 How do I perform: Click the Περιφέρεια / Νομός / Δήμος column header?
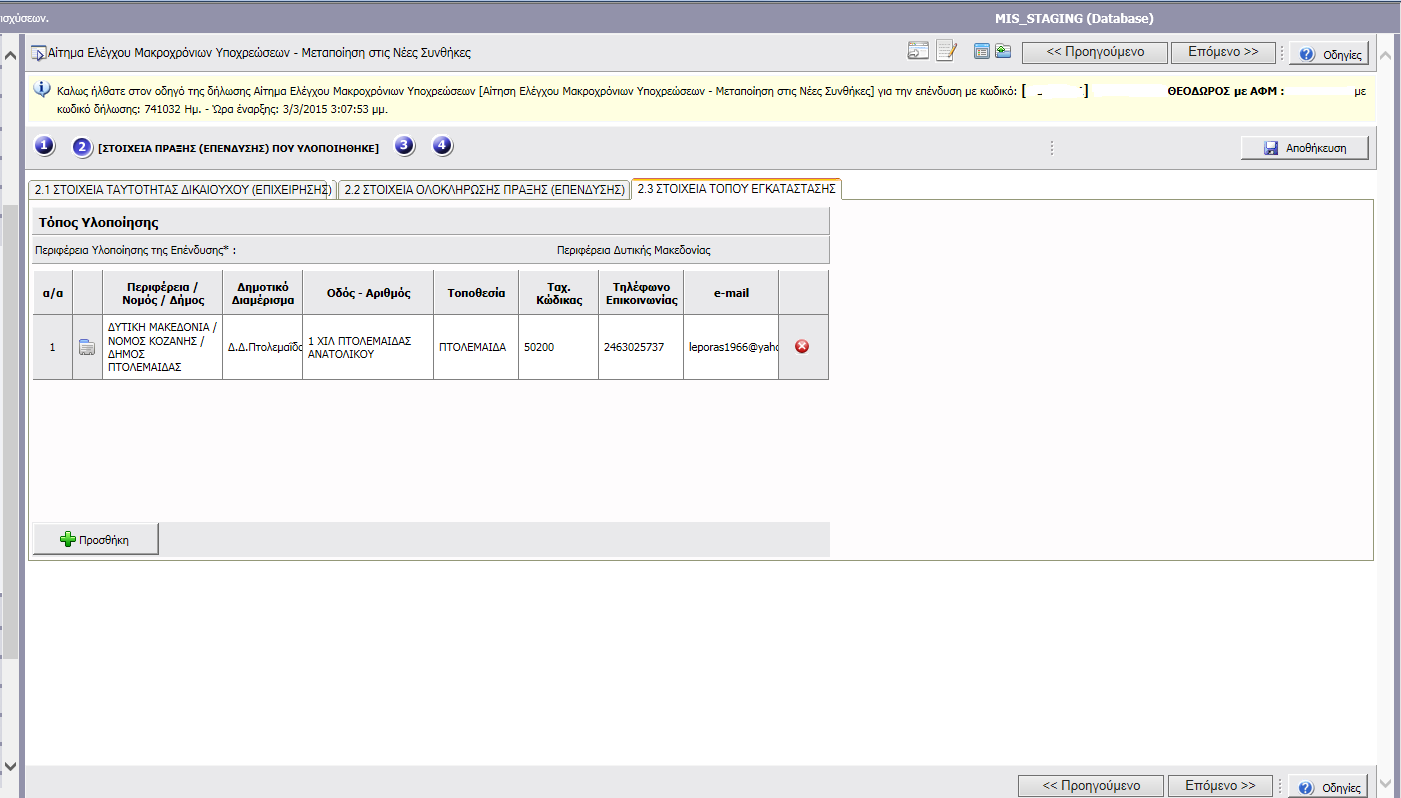(162, 293)
